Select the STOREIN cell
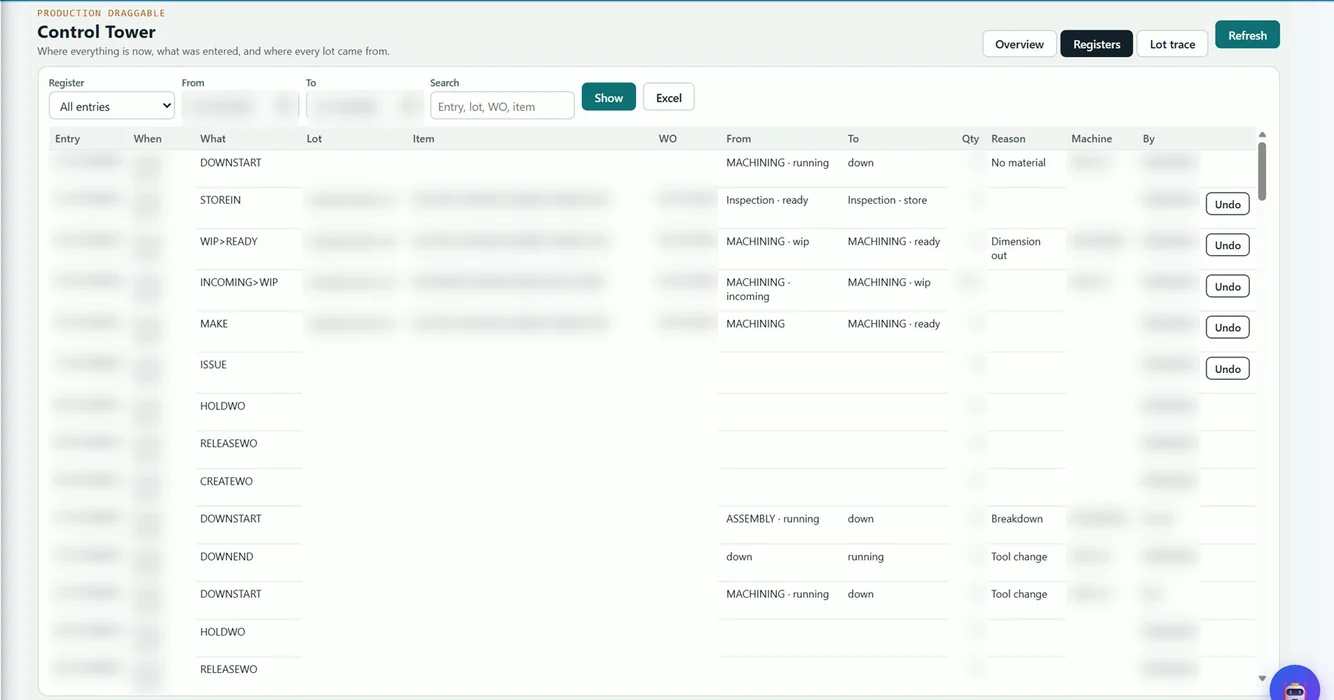Image resolution: width=1334 pixels, height=700 pixels. pyautogui.click(x=220, y=200)
